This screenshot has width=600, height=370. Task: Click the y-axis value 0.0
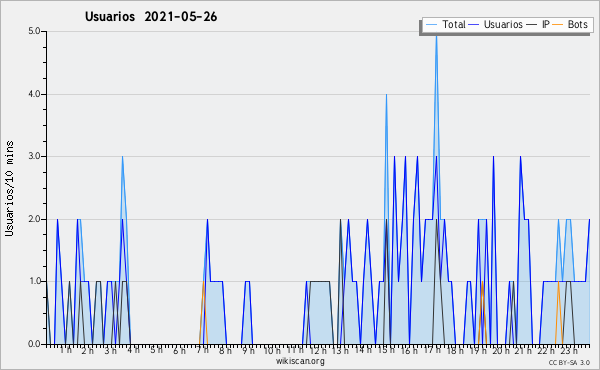[x=34, y=344]
